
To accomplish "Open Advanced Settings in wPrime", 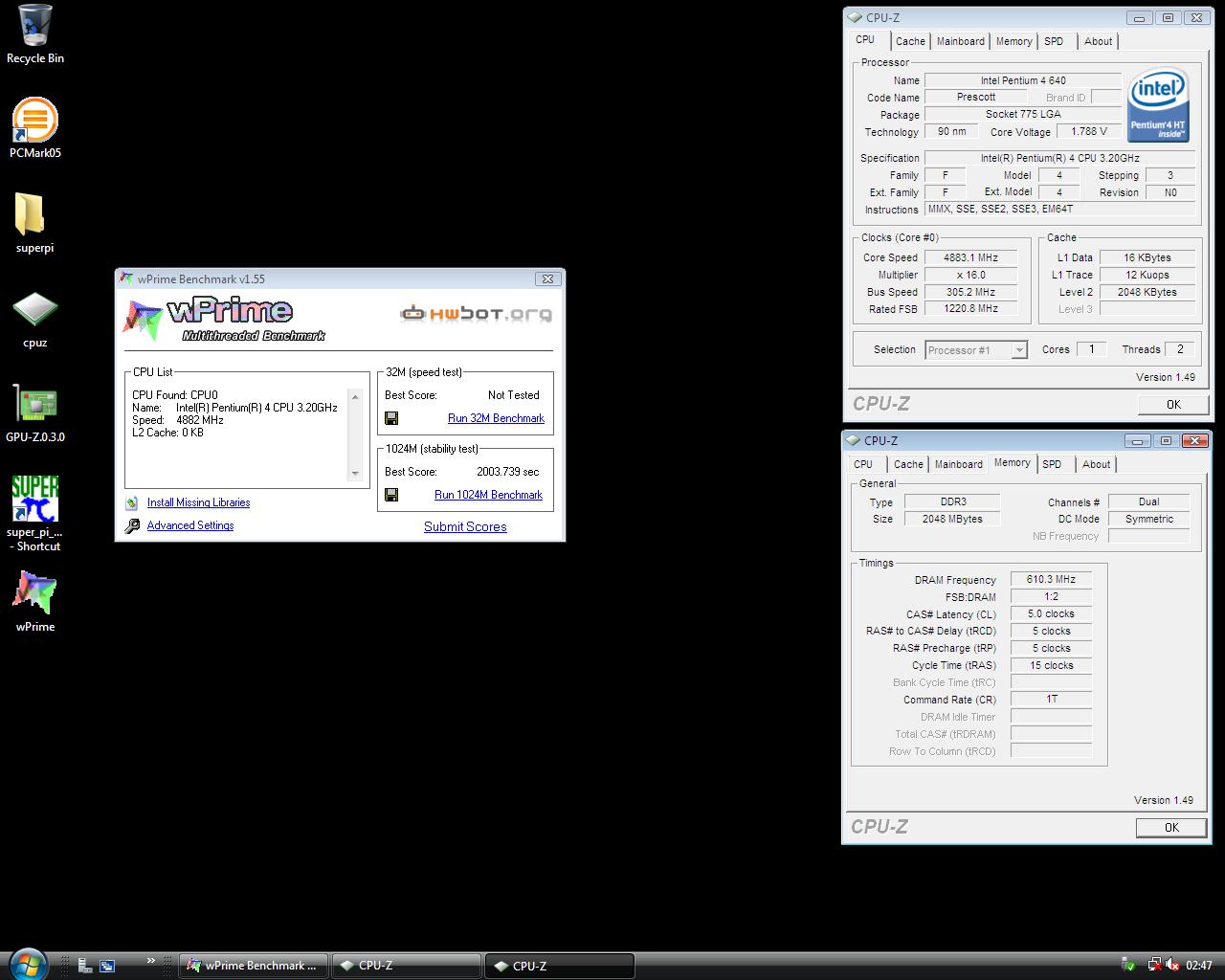I will point(190,525).
